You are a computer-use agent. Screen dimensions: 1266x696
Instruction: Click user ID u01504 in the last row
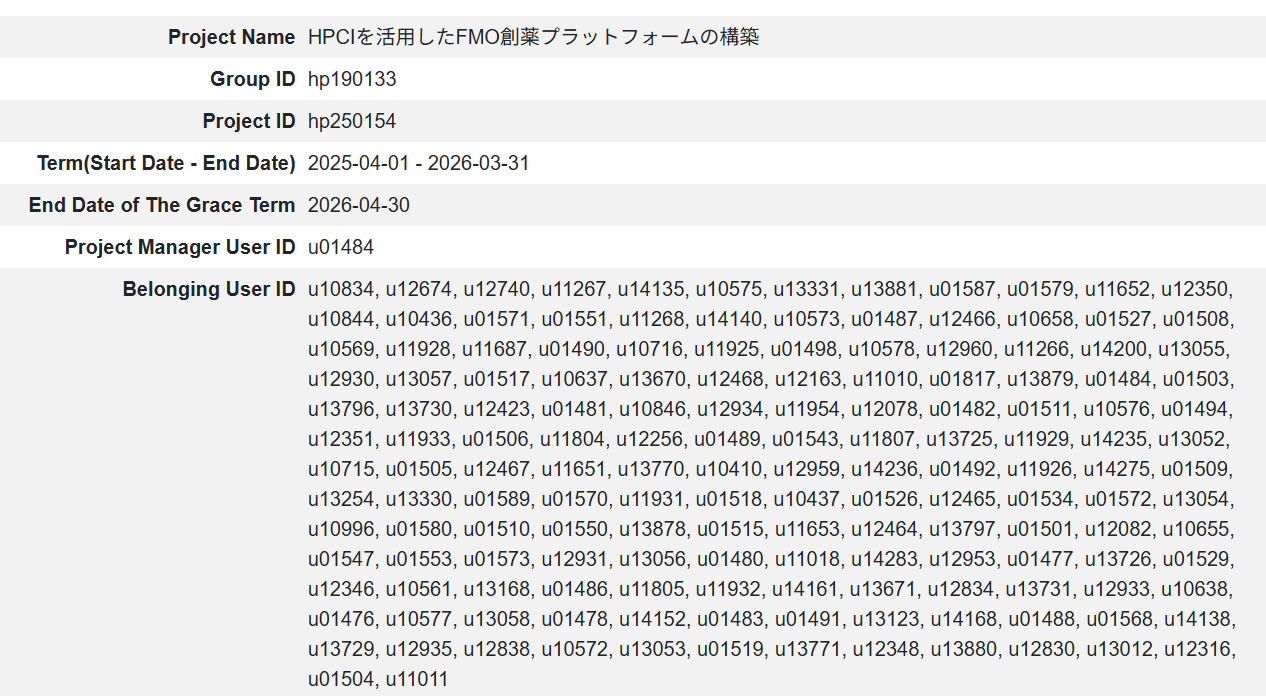(339, 680)
